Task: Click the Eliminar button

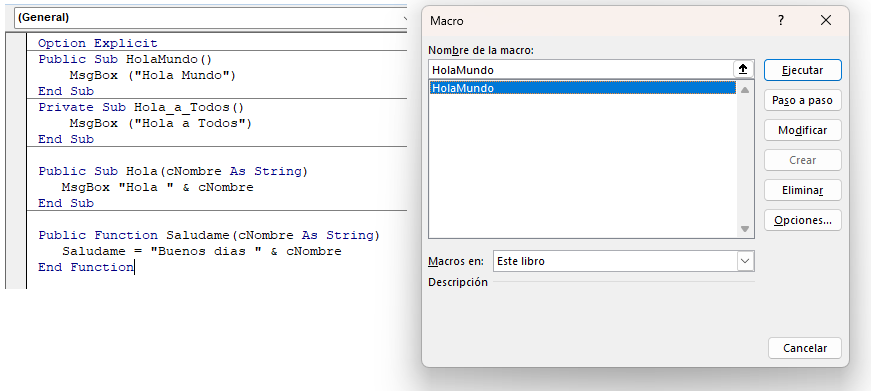Action: pos(803,191)
